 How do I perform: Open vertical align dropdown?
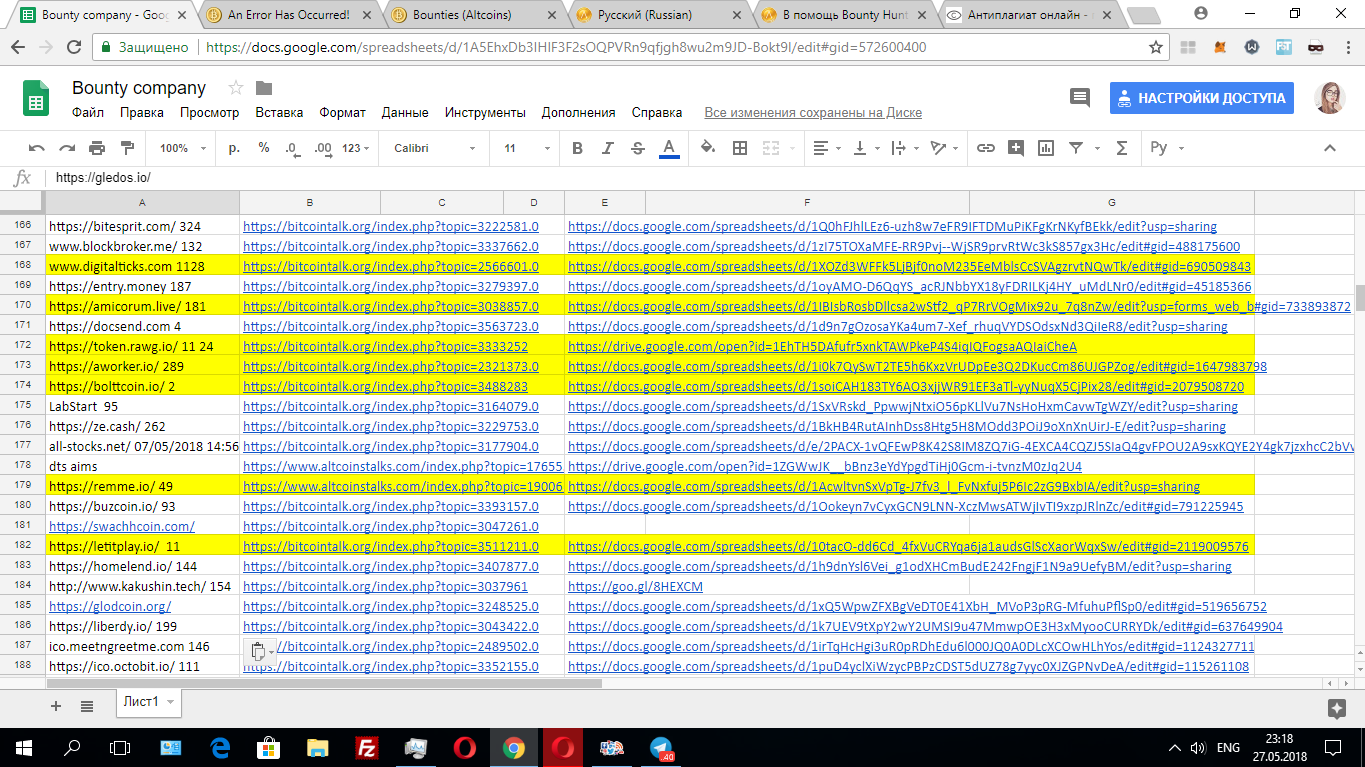pyautogui.click(x=865, y=148)
